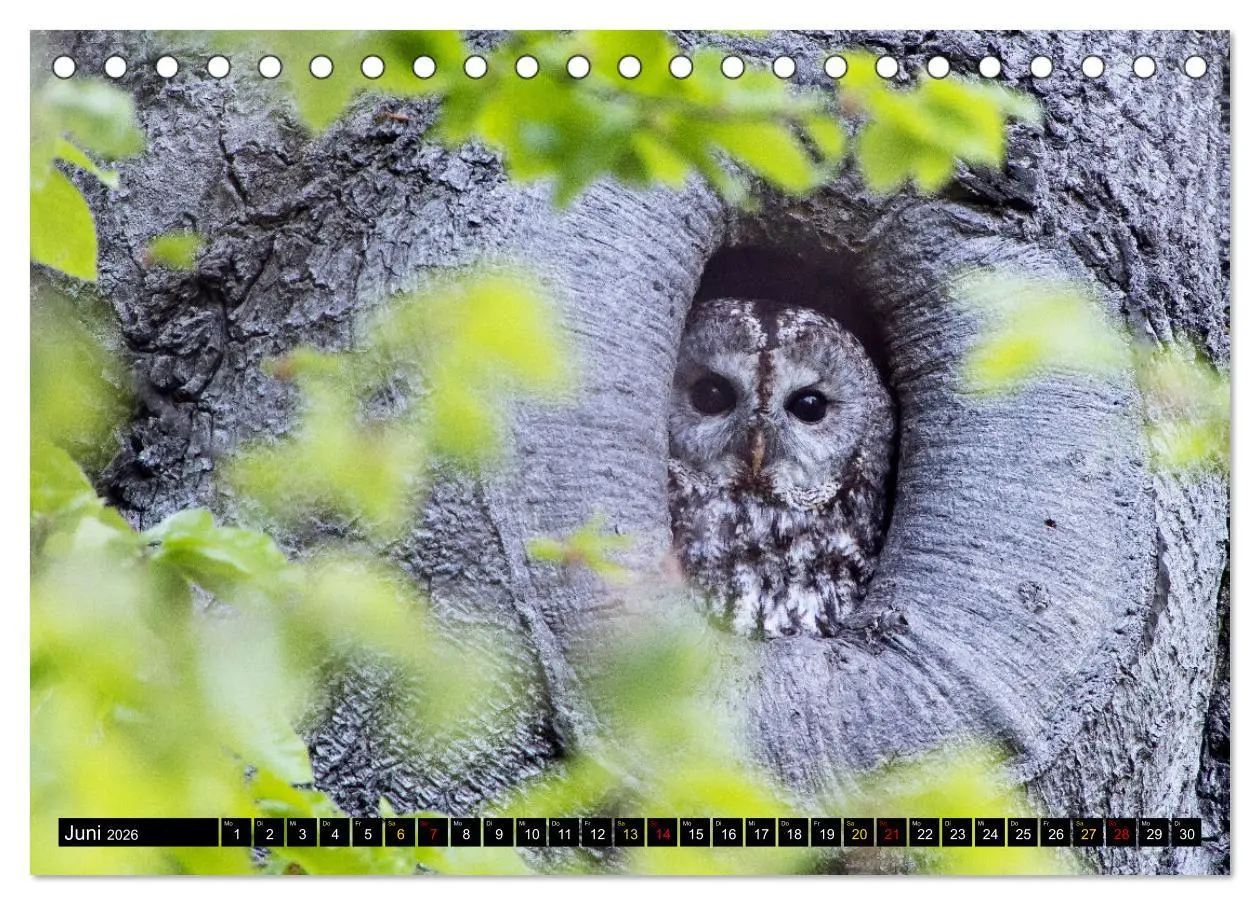Click the red Sunday 7 date cell
Image resolution: width=1260 pixels, height=905 pixels.
(x=433, y=833)
